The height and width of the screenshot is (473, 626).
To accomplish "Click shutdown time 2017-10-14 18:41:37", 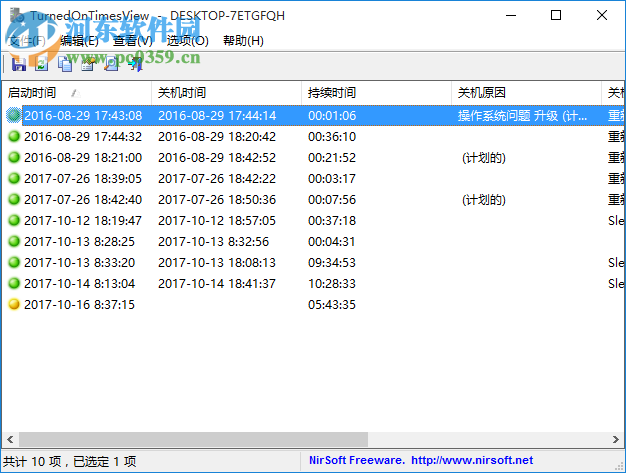I will pyautogui.click(x=217, y=283).
